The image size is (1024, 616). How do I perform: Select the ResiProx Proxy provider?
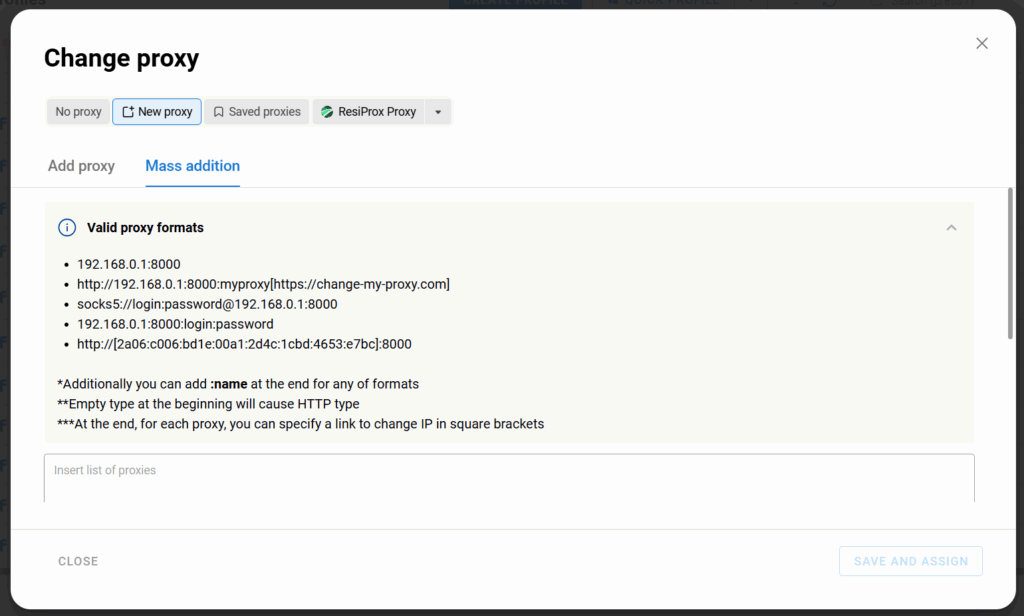[369, 112]
